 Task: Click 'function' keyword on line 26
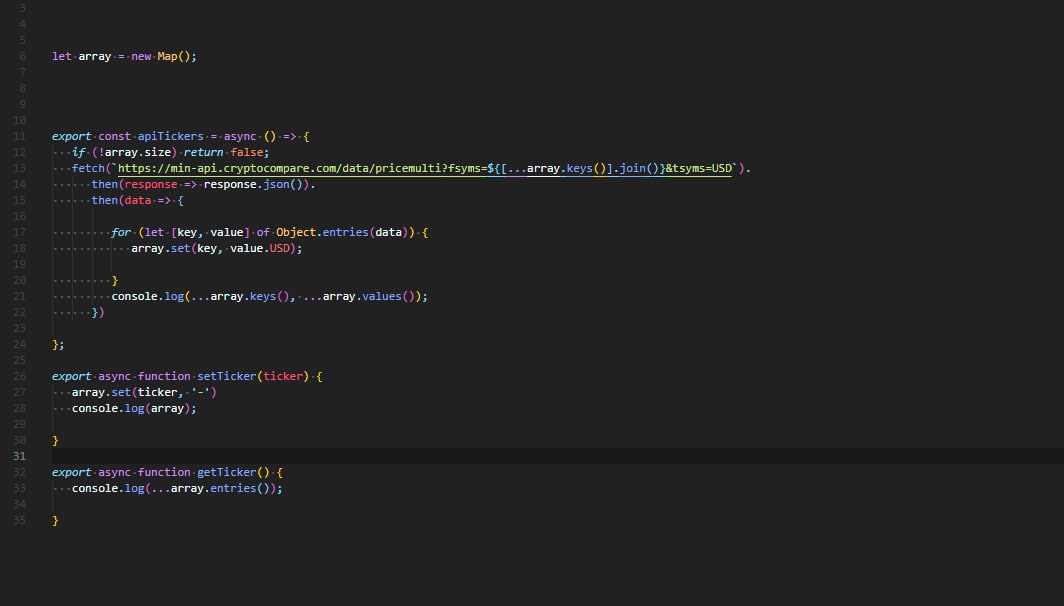(164, 376)
